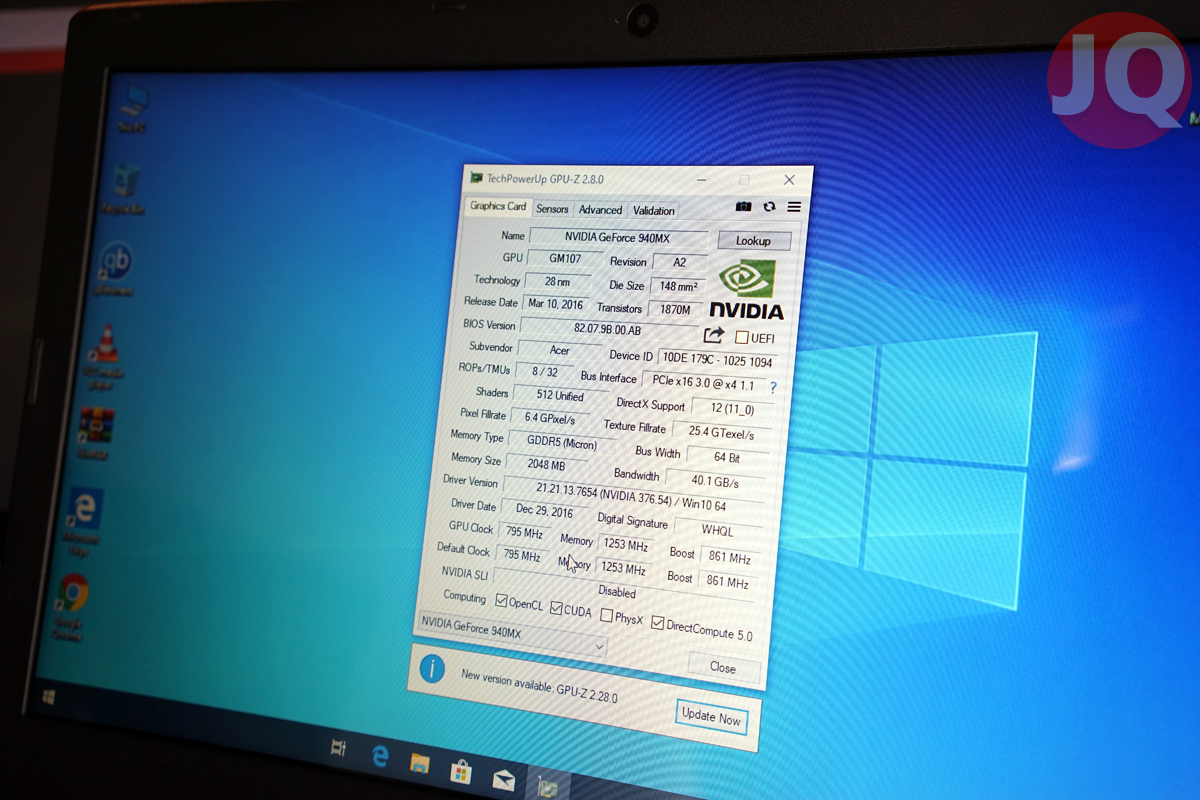Select the Google Chrome desktop shortcut
This screenshot has height=800, width=1200.
[72, 606]
